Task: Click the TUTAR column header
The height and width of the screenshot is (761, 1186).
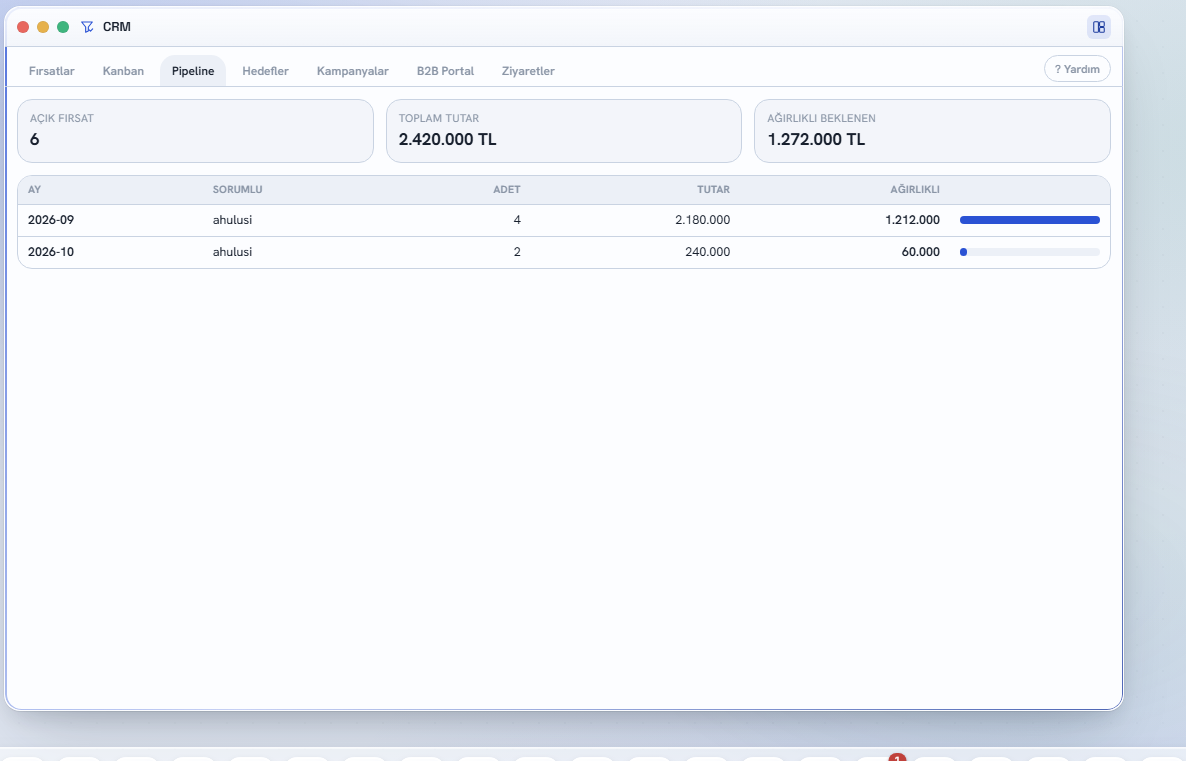Action: click(713, 190)
